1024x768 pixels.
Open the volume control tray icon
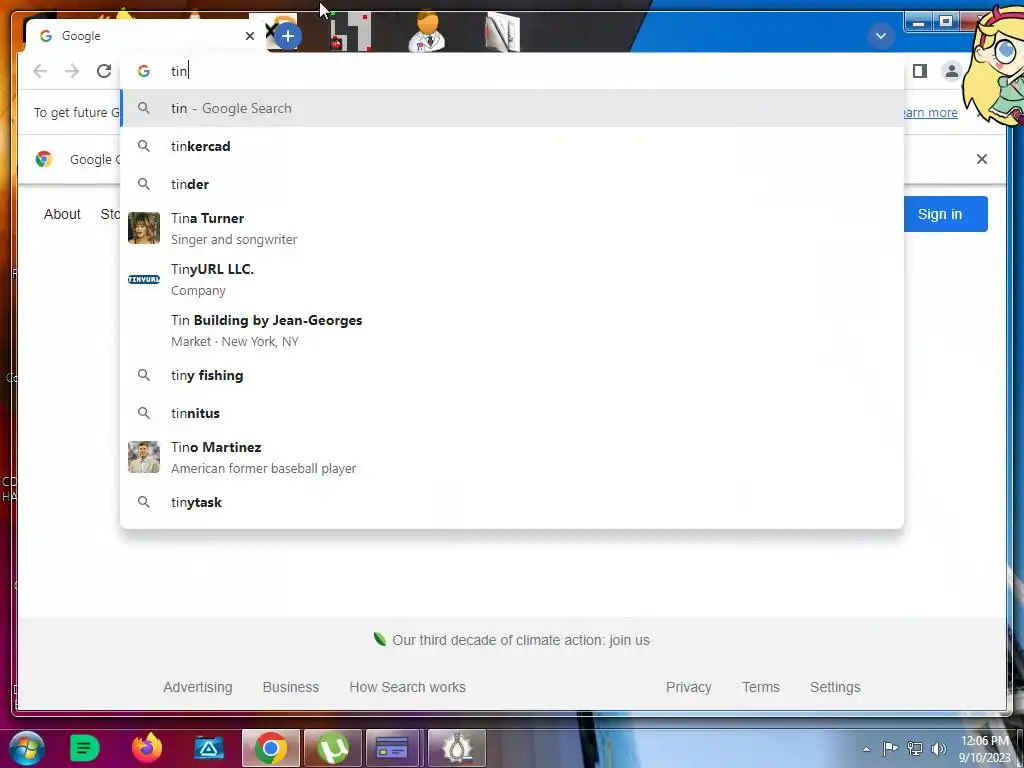938,749
